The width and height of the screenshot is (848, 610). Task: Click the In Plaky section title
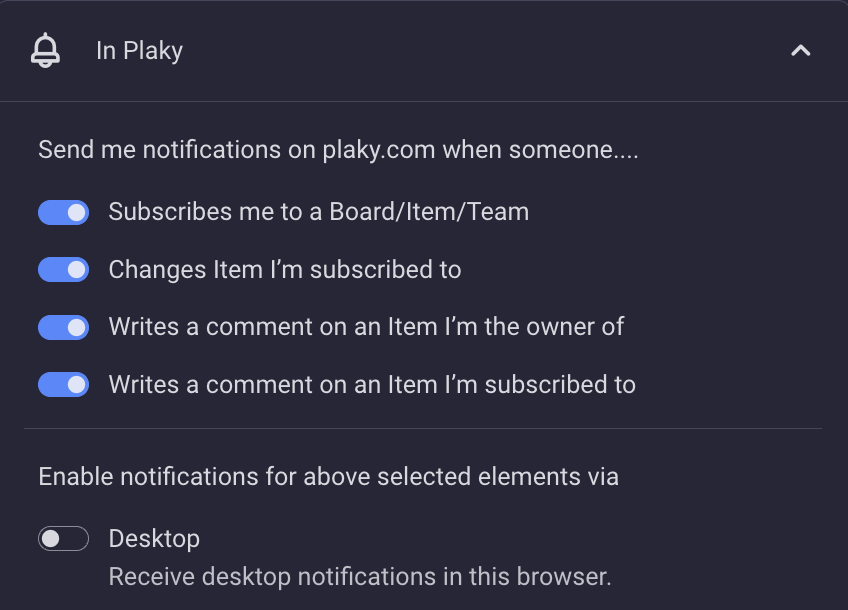(x=140, y=51)
